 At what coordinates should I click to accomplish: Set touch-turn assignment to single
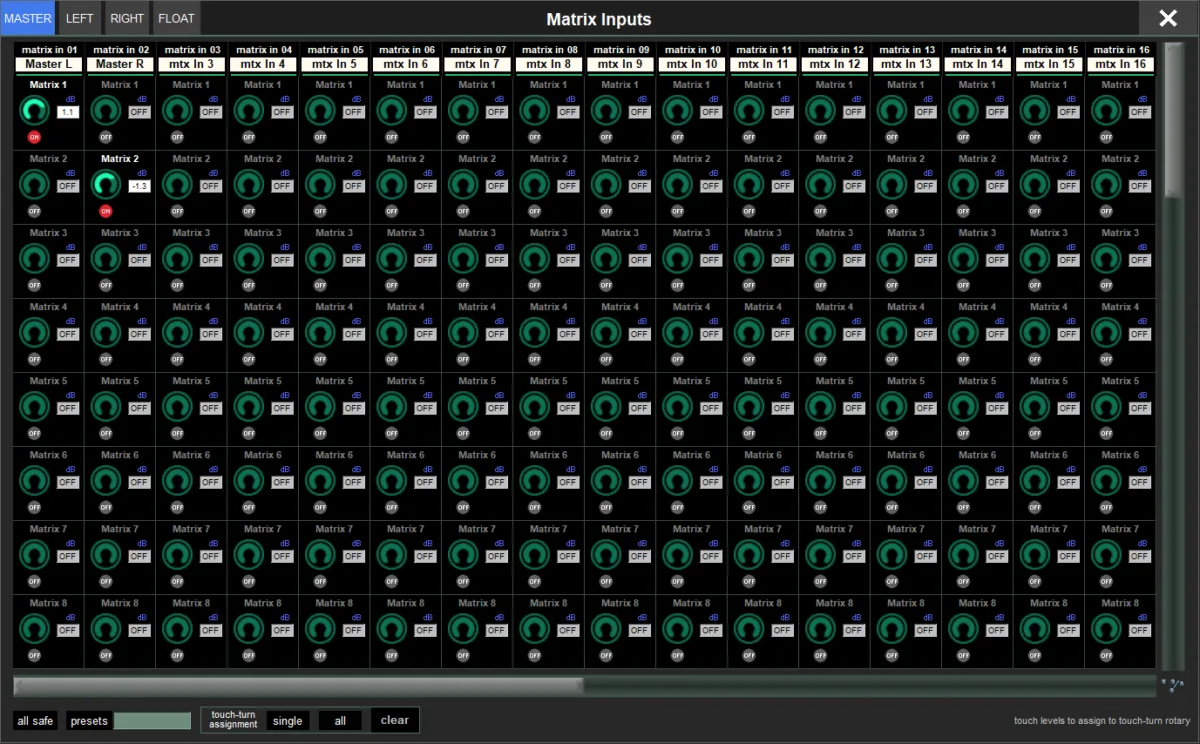[287, 721]
